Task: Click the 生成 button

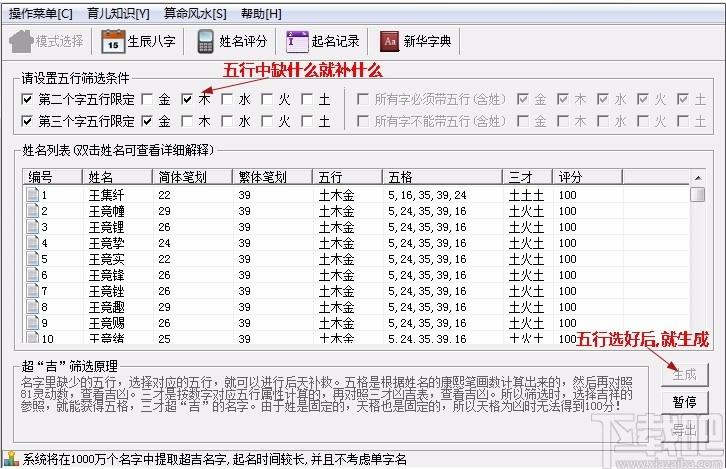Action: pyautogui.click(x=684, y=374)
